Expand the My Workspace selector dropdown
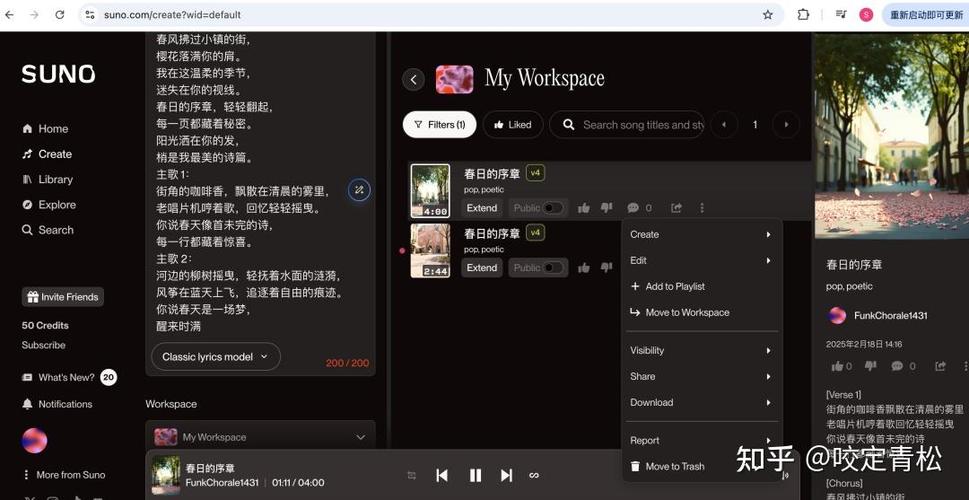Viewport: 969px width, 500px height. (260, 437)
